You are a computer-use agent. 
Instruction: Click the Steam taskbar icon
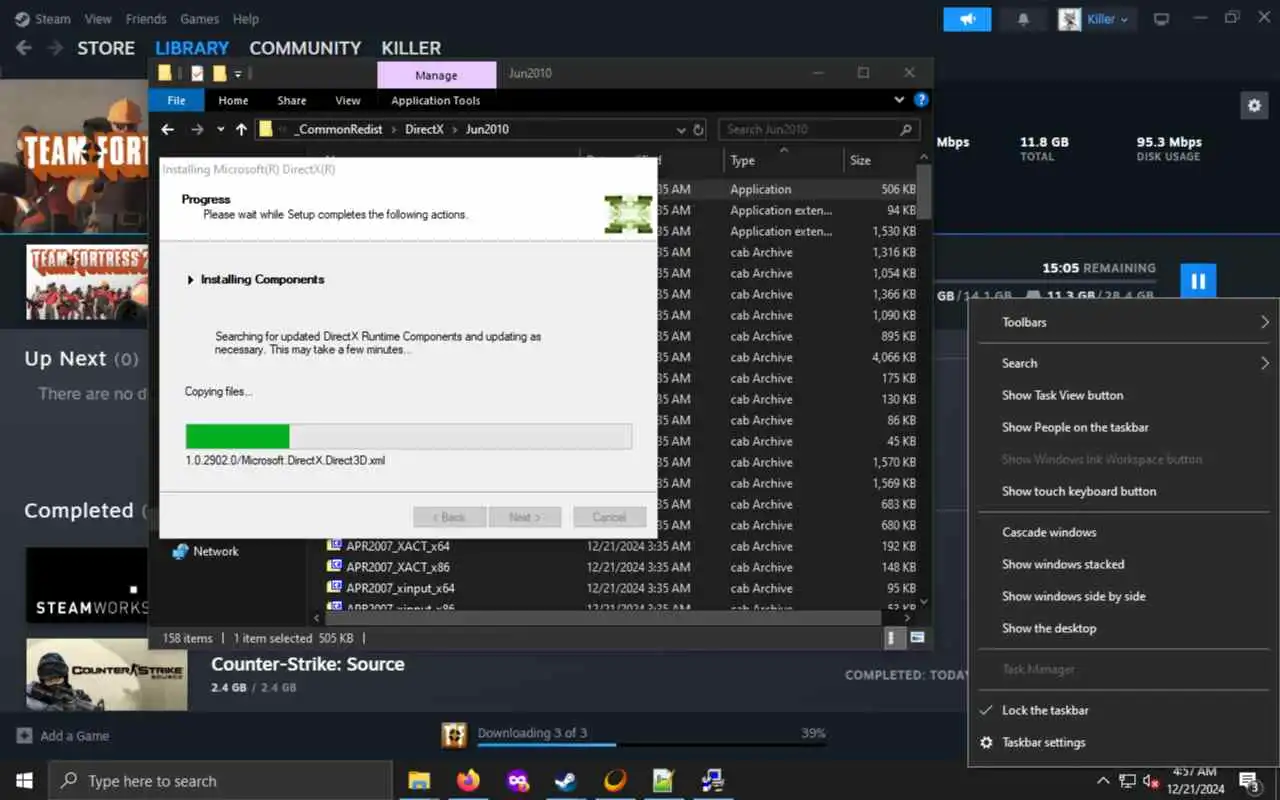(566, 781)
